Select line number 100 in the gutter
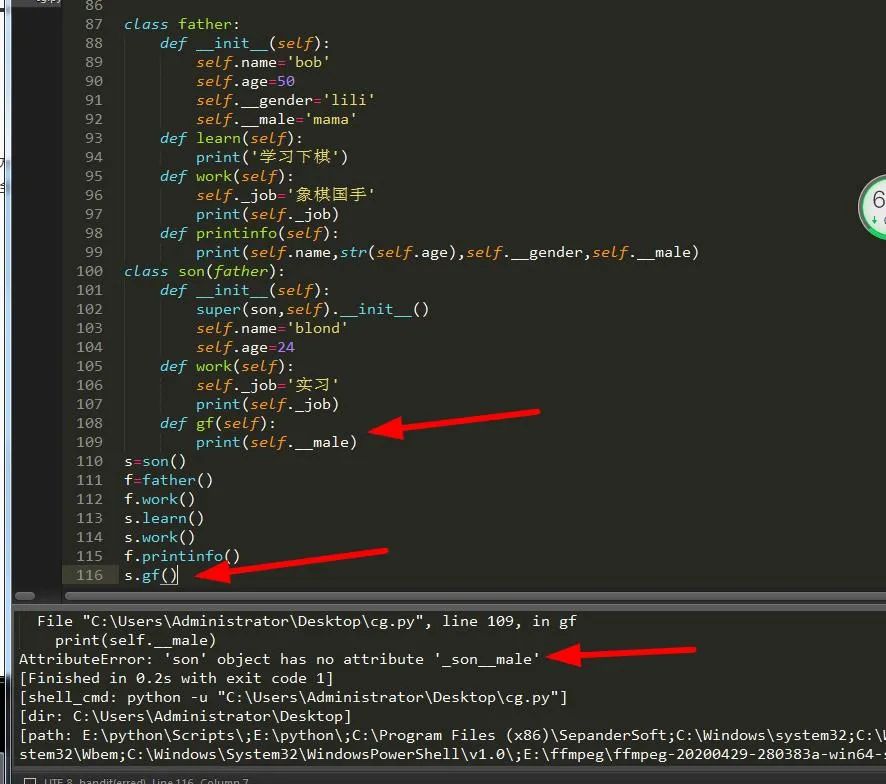This screenshot has width=886, height=784. pos(88,271)
